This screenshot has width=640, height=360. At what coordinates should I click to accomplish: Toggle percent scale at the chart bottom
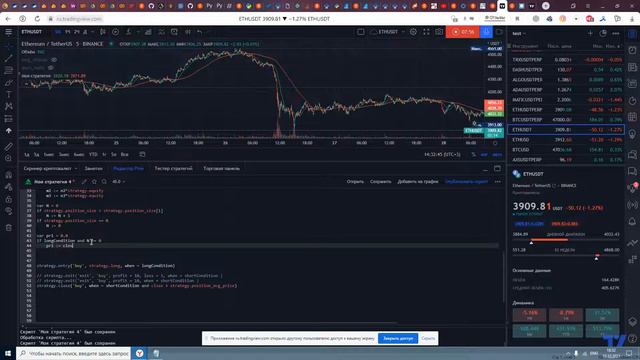point(473,155)
